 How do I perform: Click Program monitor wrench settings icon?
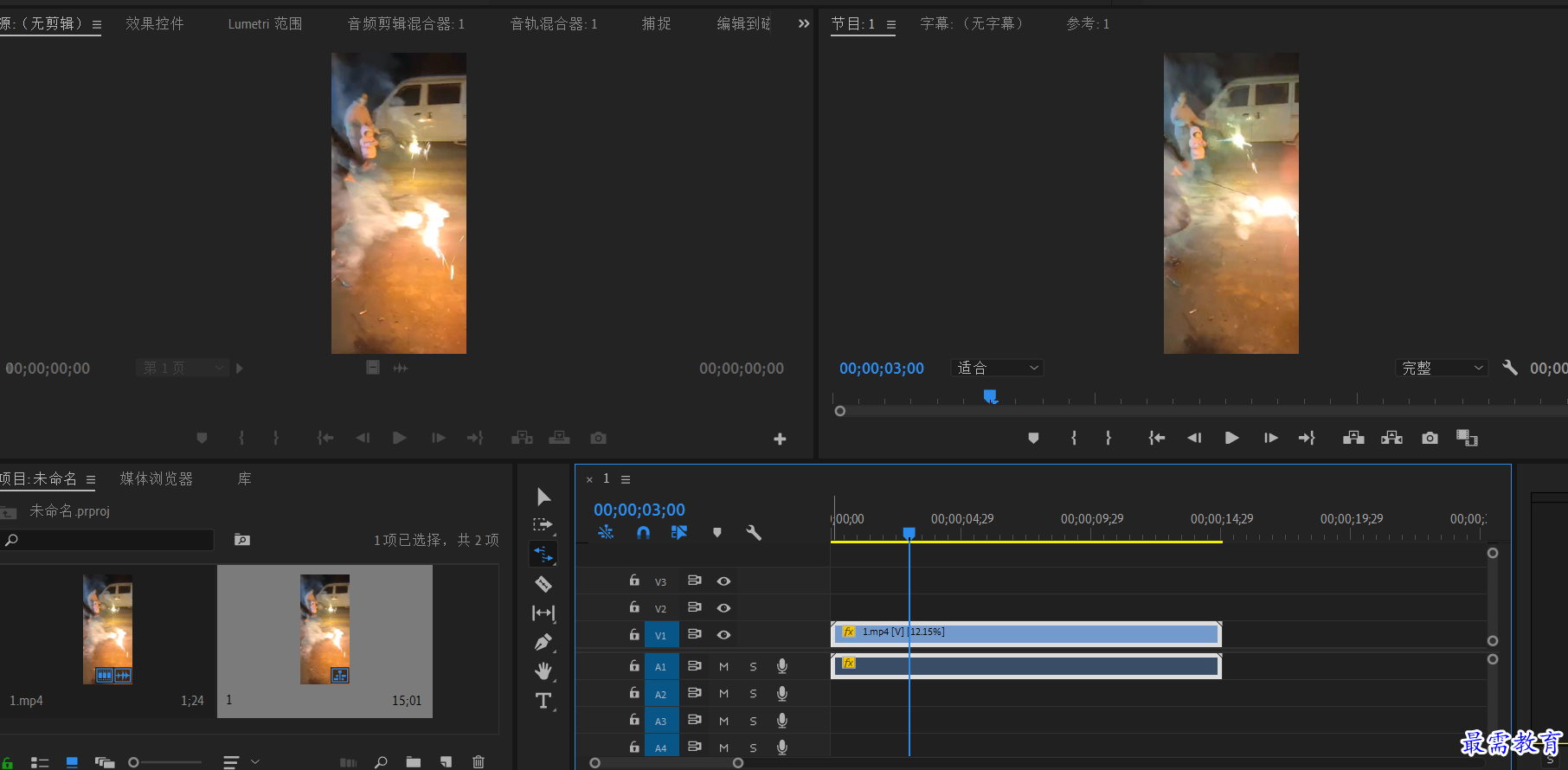click(1510, 368)
